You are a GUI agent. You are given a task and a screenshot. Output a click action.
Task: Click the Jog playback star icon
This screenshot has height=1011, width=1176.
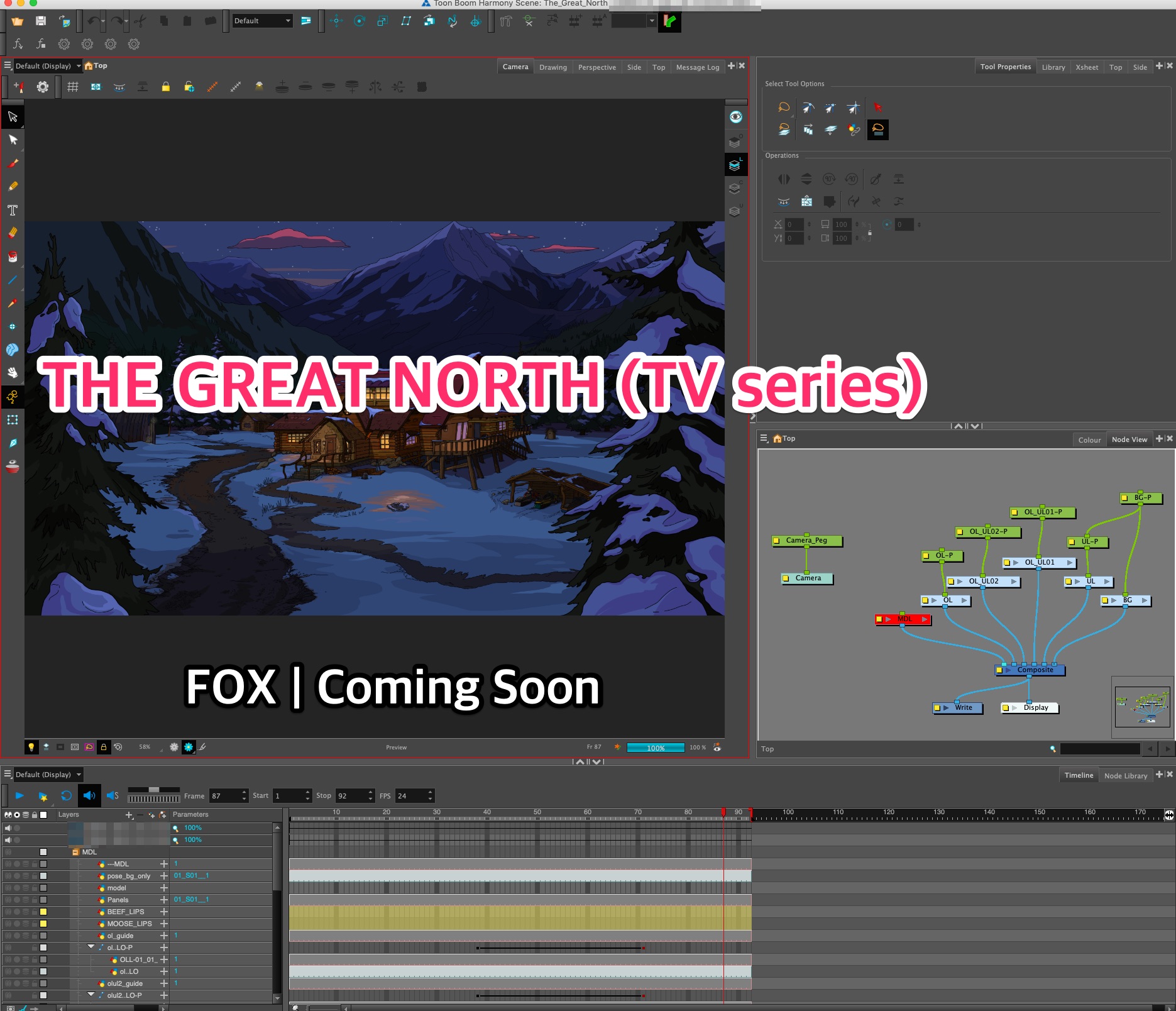pos(43,796)
